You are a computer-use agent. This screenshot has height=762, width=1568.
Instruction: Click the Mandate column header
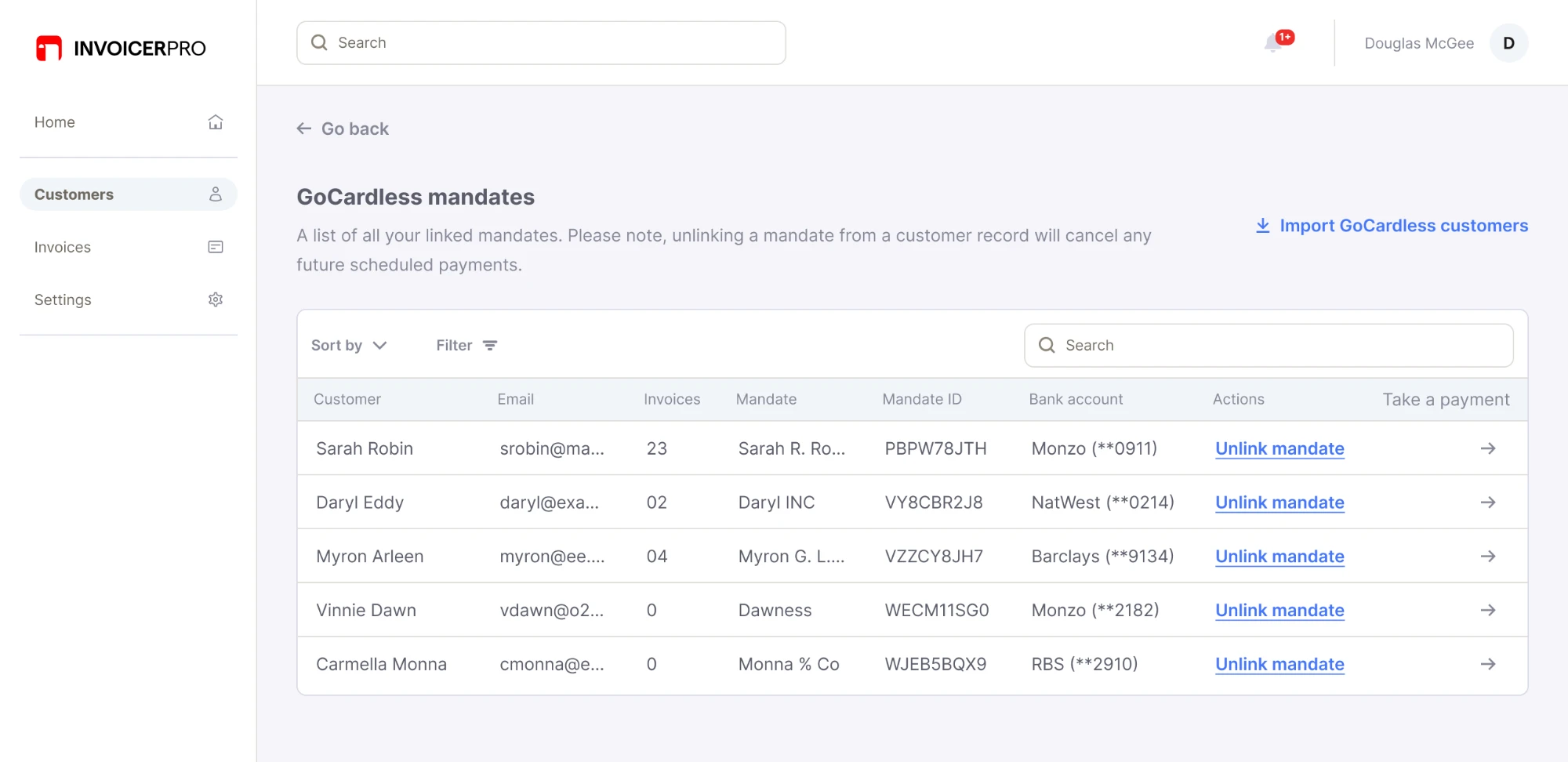766,399
